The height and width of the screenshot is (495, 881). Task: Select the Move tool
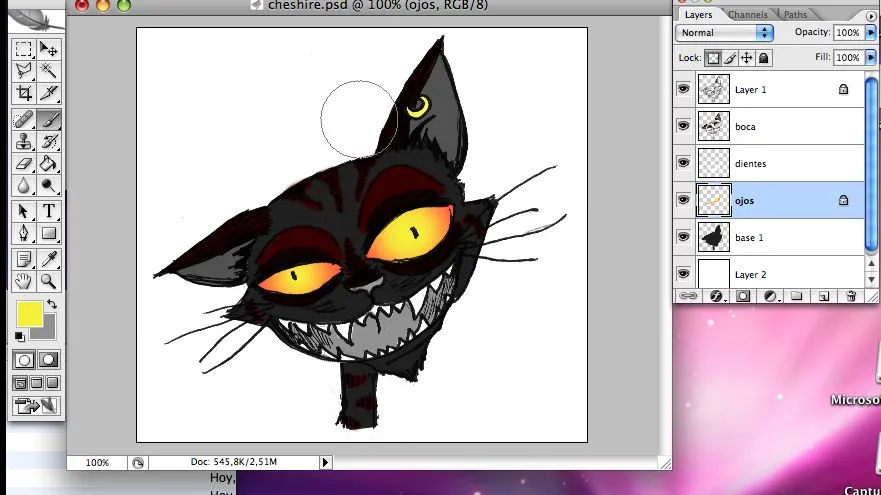tap(49, 49)
